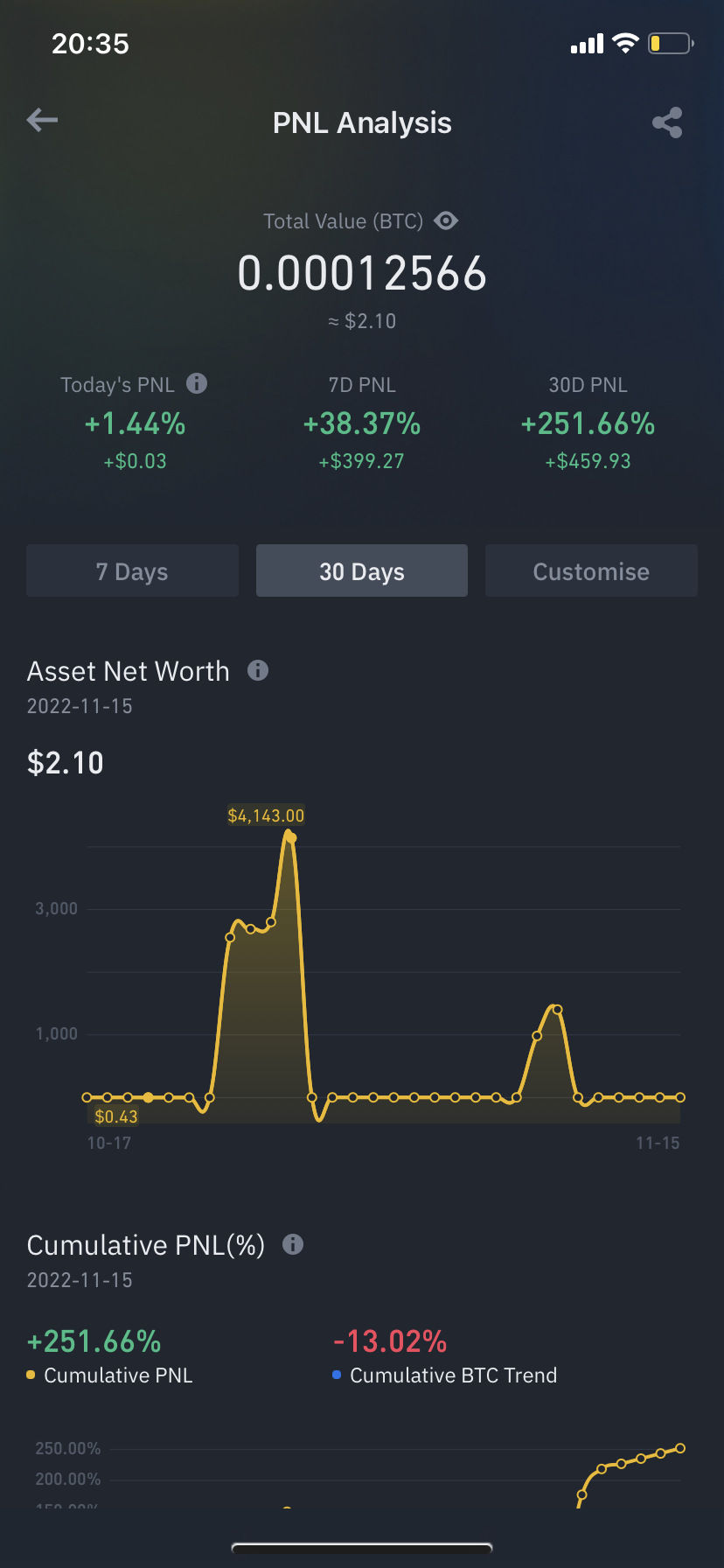Open the share icon

point(667,122)
